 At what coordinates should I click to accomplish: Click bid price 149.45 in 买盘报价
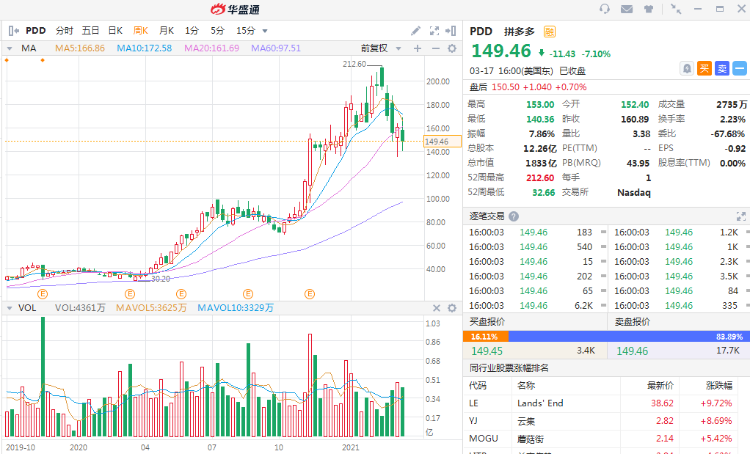487,351
